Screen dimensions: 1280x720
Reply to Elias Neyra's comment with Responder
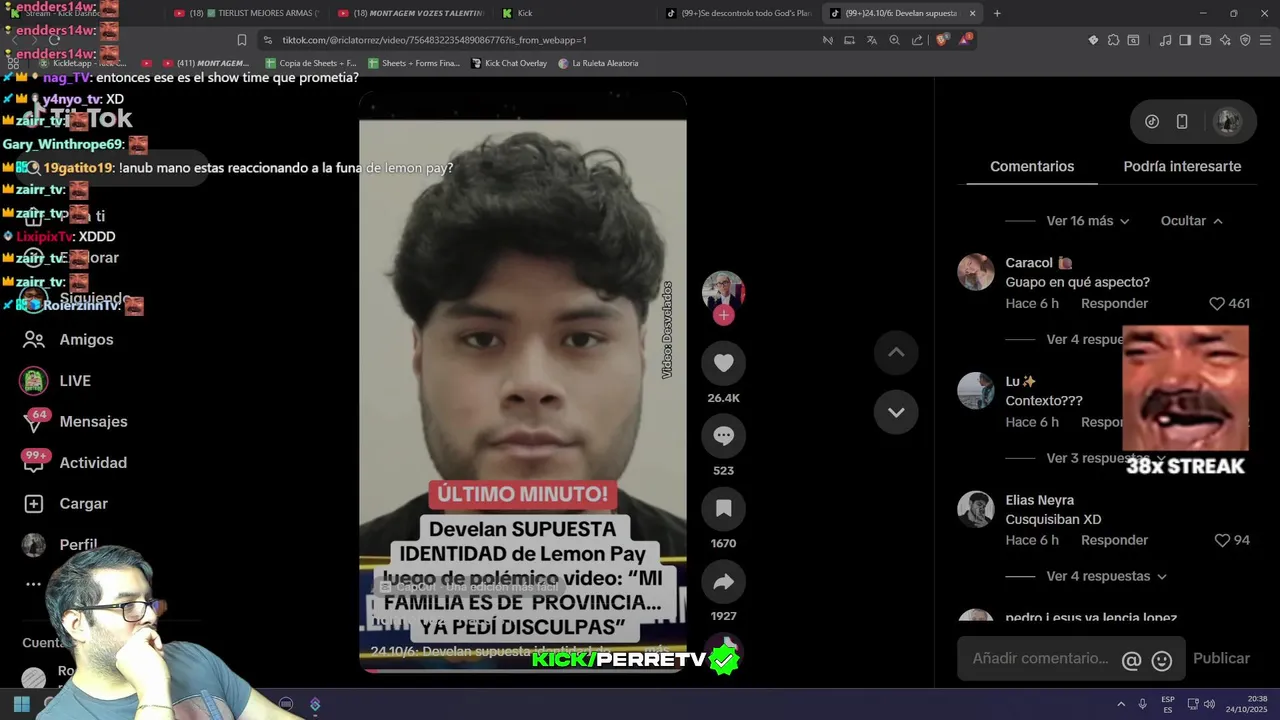coord(1114,540)
